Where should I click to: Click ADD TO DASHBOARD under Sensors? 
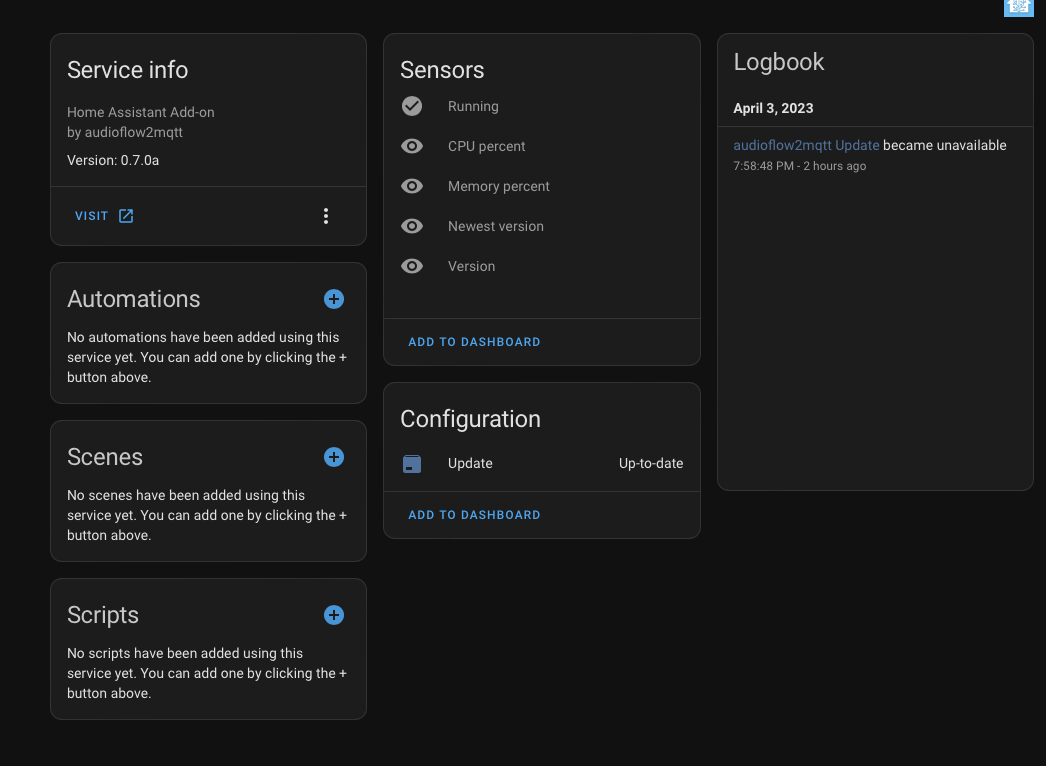tap(474, 341)
